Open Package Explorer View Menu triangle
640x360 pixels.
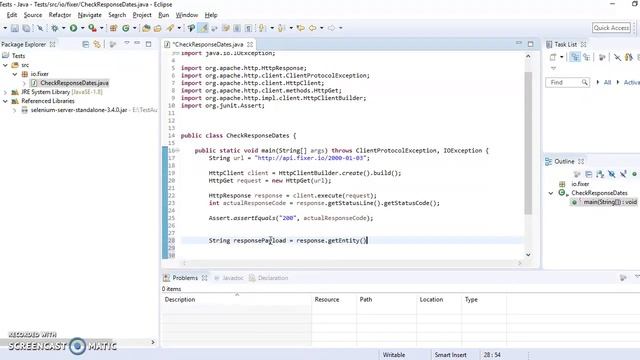[x=127, y=43]
